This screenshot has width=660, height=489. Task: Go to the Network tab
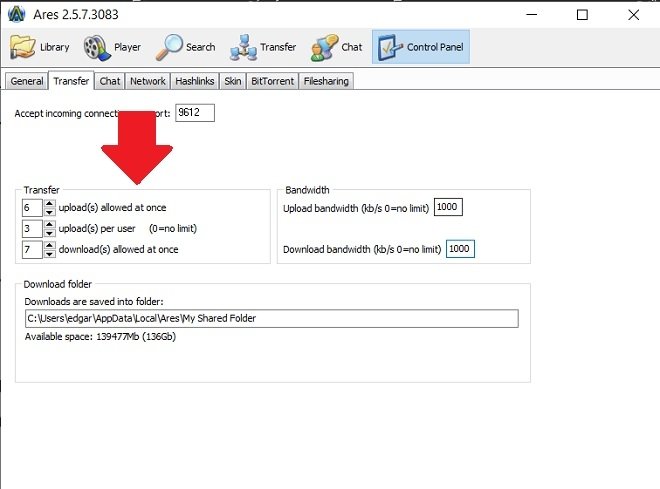pos(148,81)
